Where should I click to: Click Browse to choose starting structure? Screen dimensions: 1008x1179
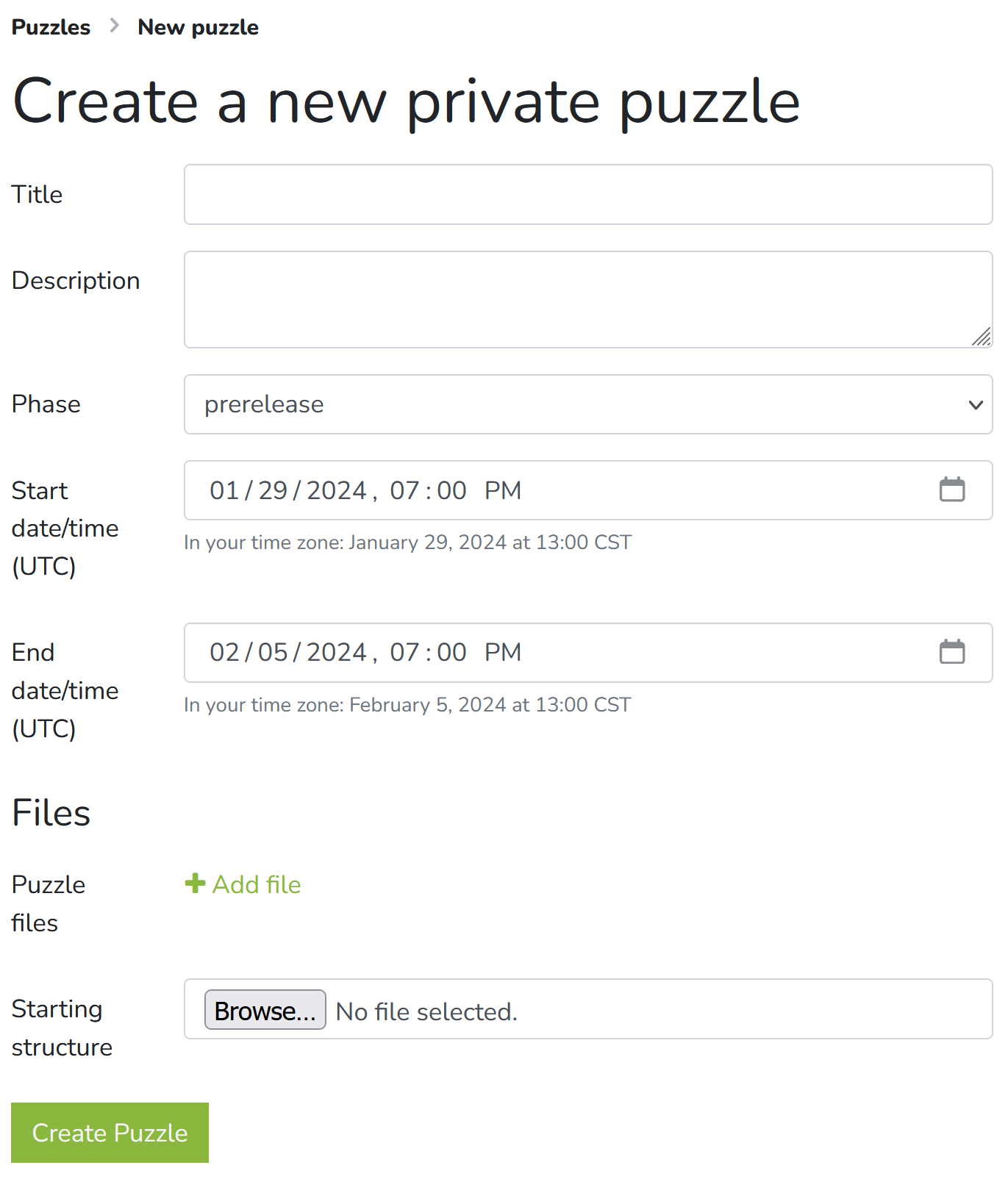pyautogui.click(x=265, y=1011)
